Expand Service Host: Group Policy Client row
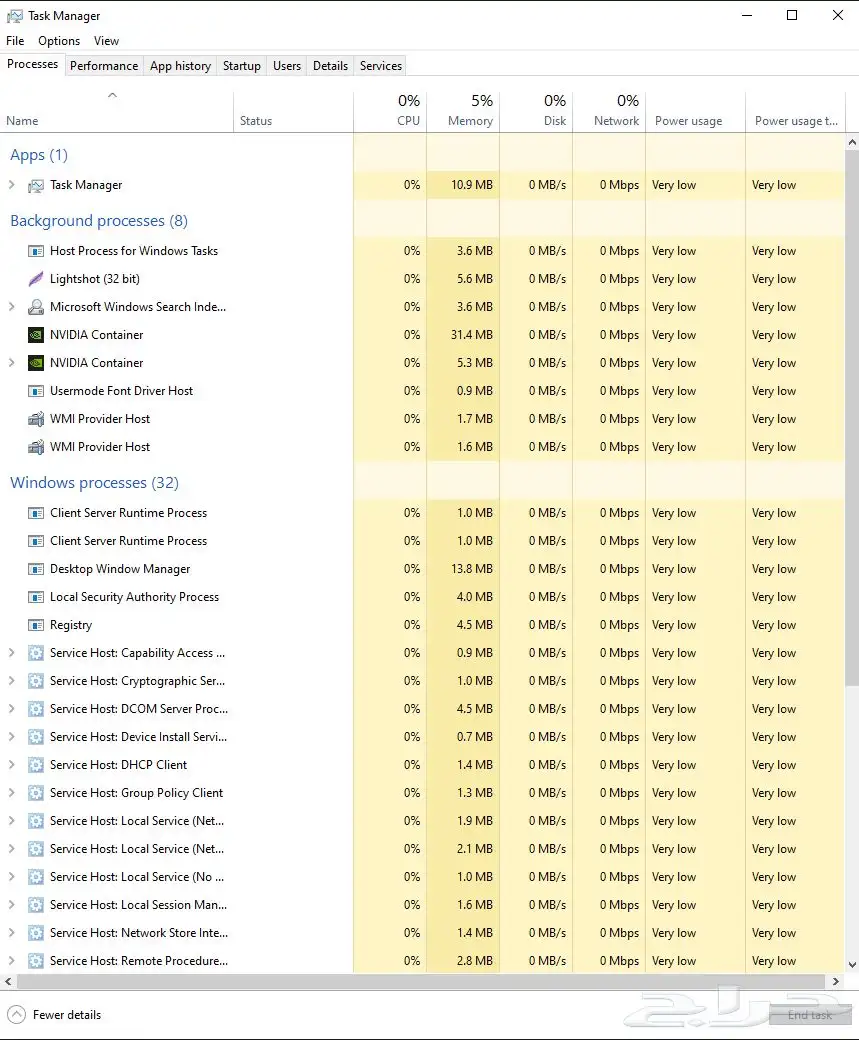 11,793
